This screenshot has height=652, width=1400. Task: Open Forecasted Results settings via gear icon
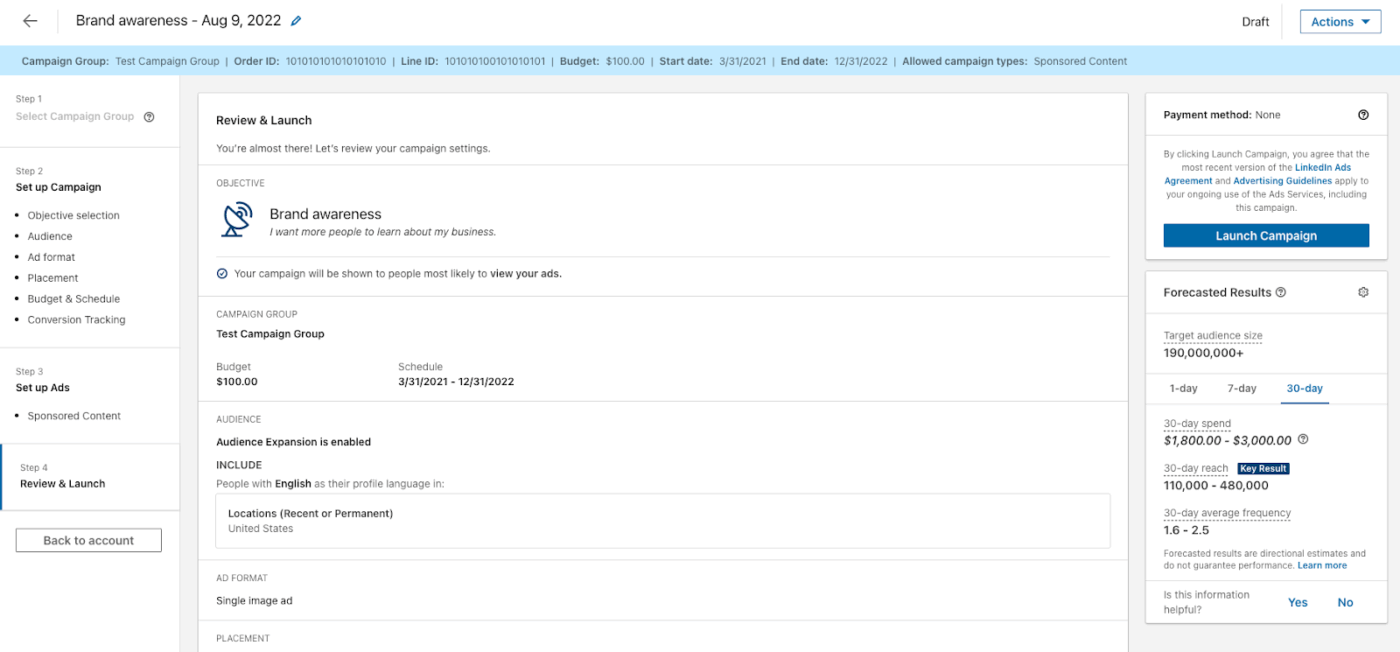[x=1362, y=291]
